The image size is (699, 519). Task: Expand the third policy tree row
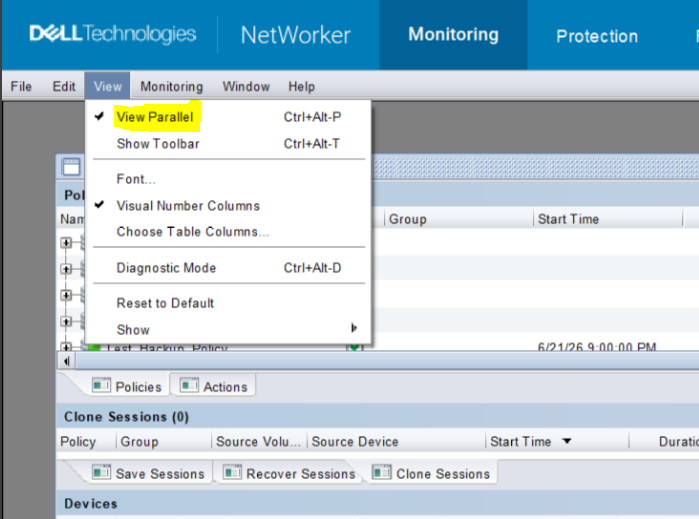tap(66, 295)
